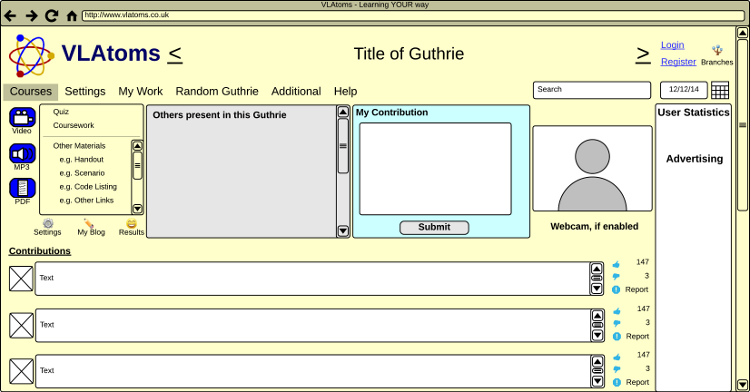Click the Submit button under My Contribution
The image size is (750, 392).
click(434, 228)
